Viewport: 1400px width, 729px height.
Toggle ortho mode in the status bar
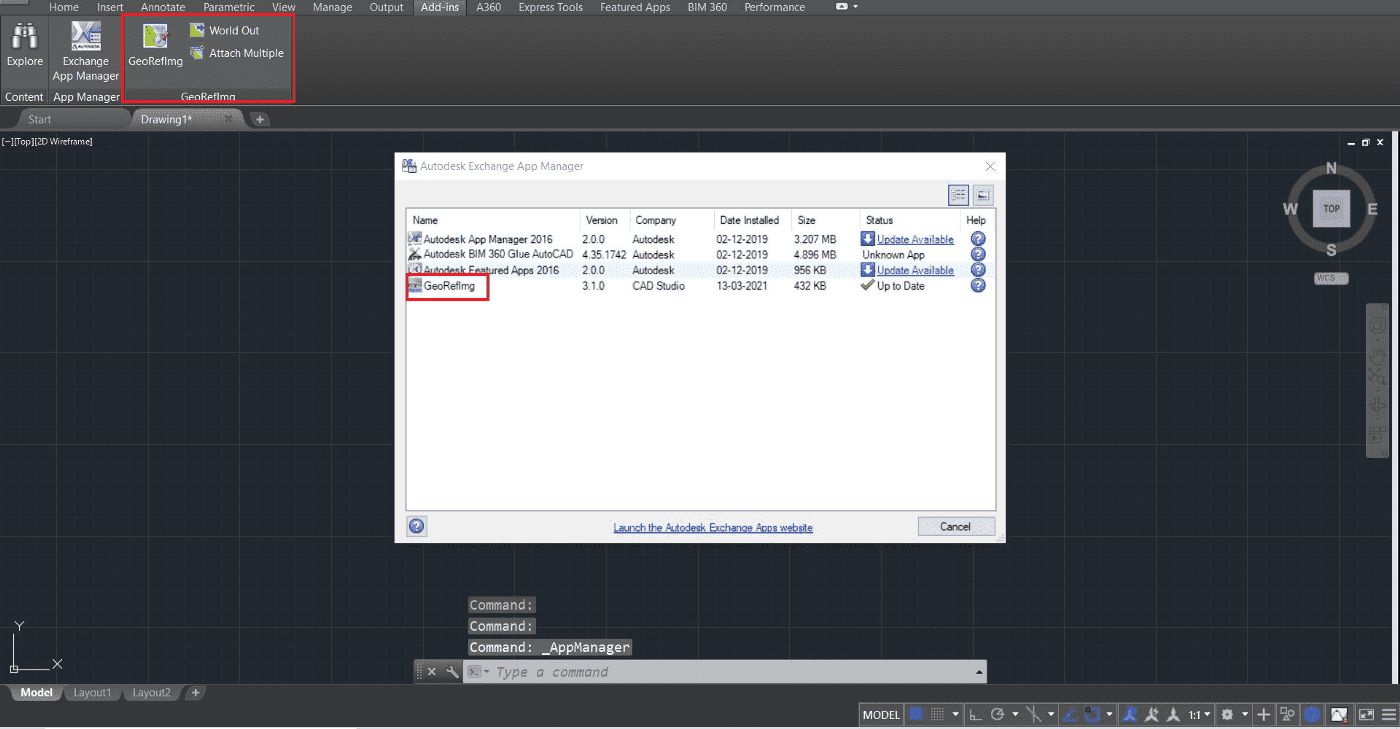974,715
